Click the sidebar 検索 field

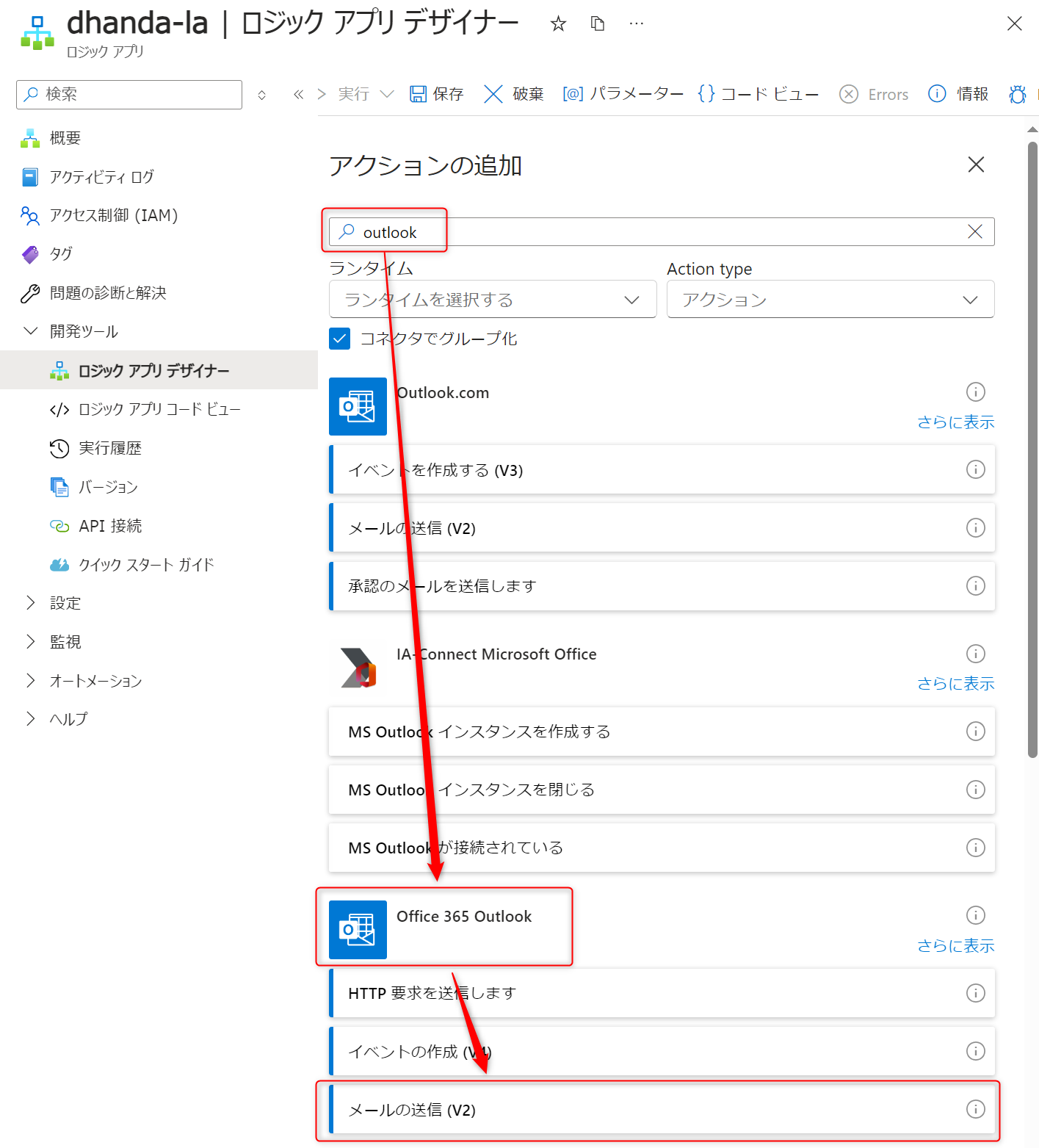pos(129,95)
